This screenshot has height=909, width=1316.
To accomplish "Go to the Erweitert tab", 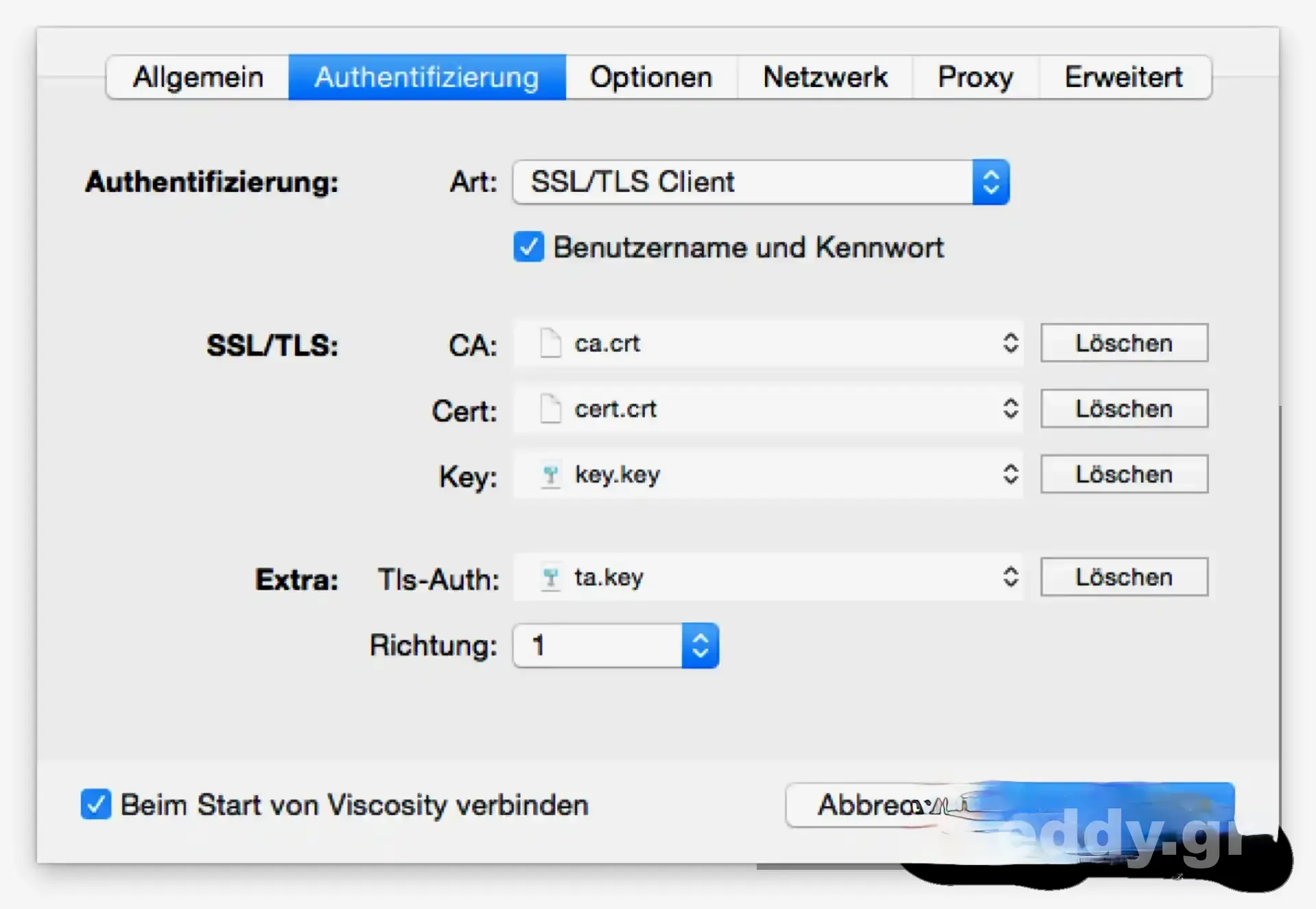I will pyautogui.click(x=1123, y=77).
